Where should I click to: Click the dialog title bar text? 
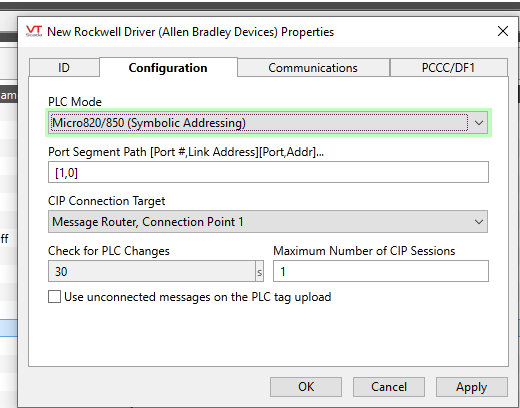pos(190,32)
